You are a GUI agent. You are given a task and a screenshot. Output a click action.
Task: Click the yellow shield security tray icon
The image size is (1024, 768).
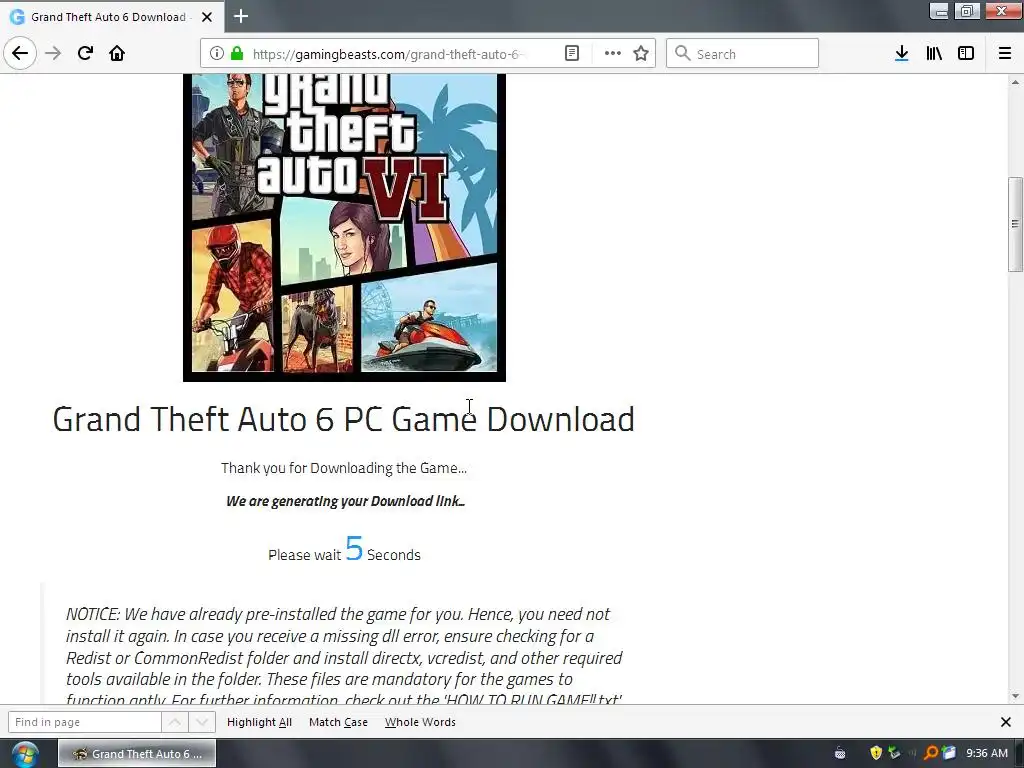click(876, 753)
